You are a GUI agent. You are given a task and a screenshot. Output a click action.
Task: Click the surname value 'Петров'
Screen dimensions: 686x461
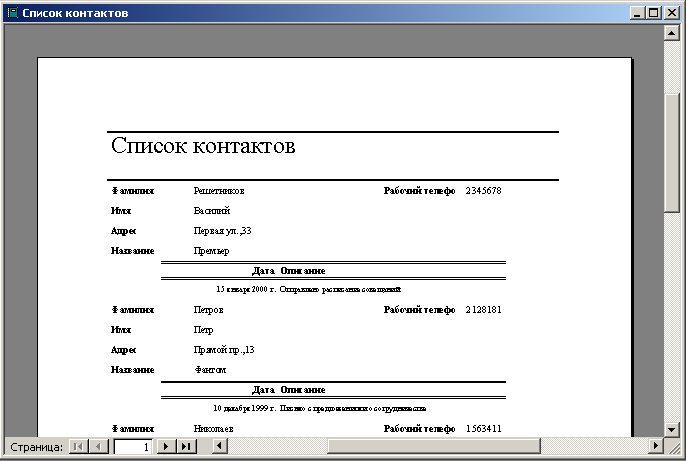pos(208,310)
